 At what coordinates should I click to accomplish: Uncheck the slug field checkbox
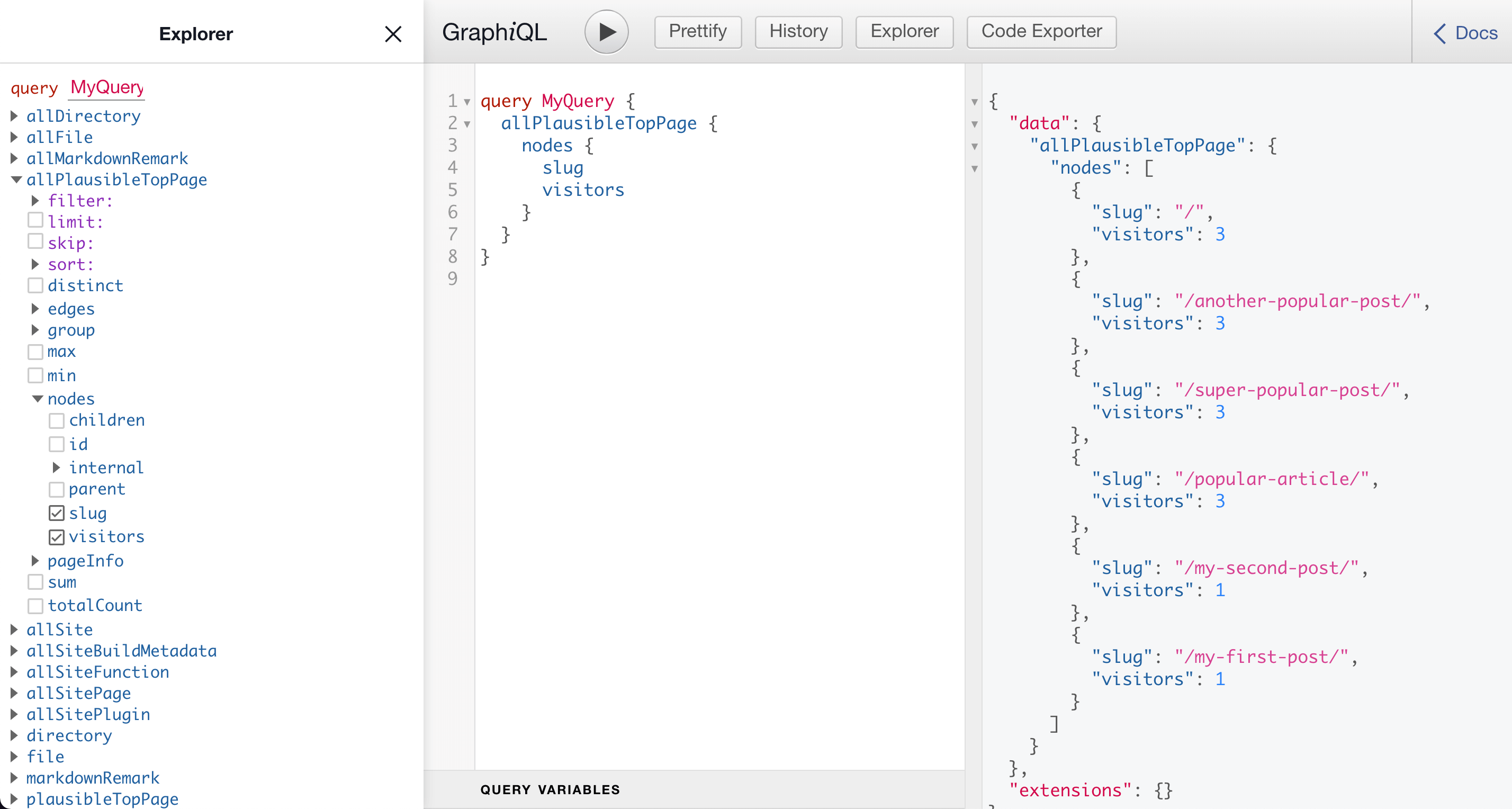coord(56,513)
